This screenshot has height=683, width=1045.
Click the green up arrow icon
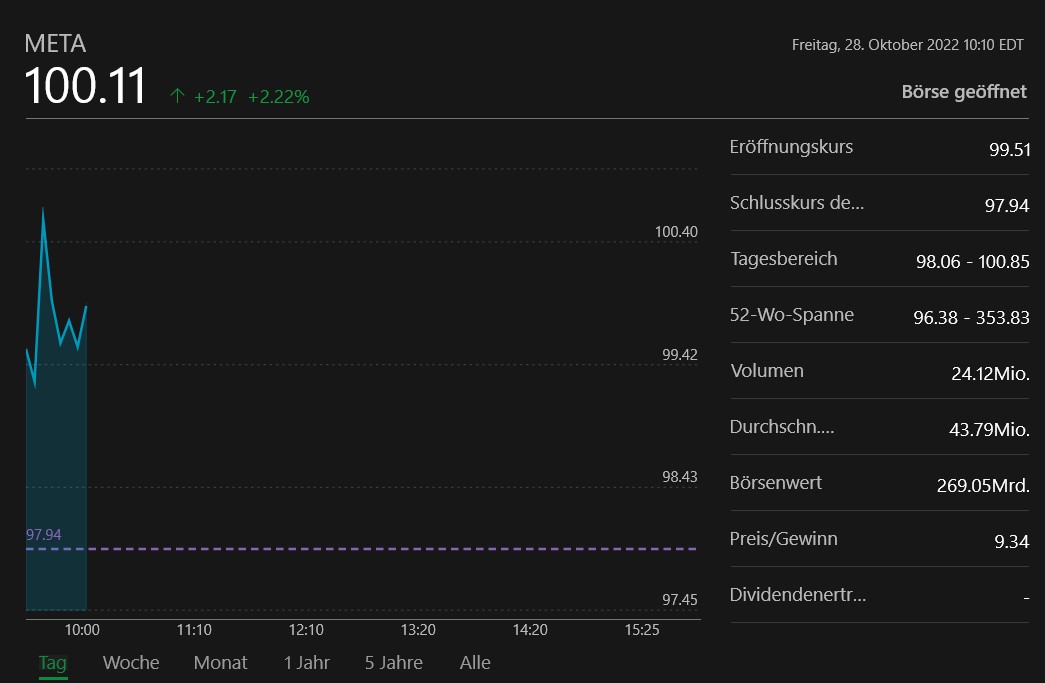[x=177, y=96]
